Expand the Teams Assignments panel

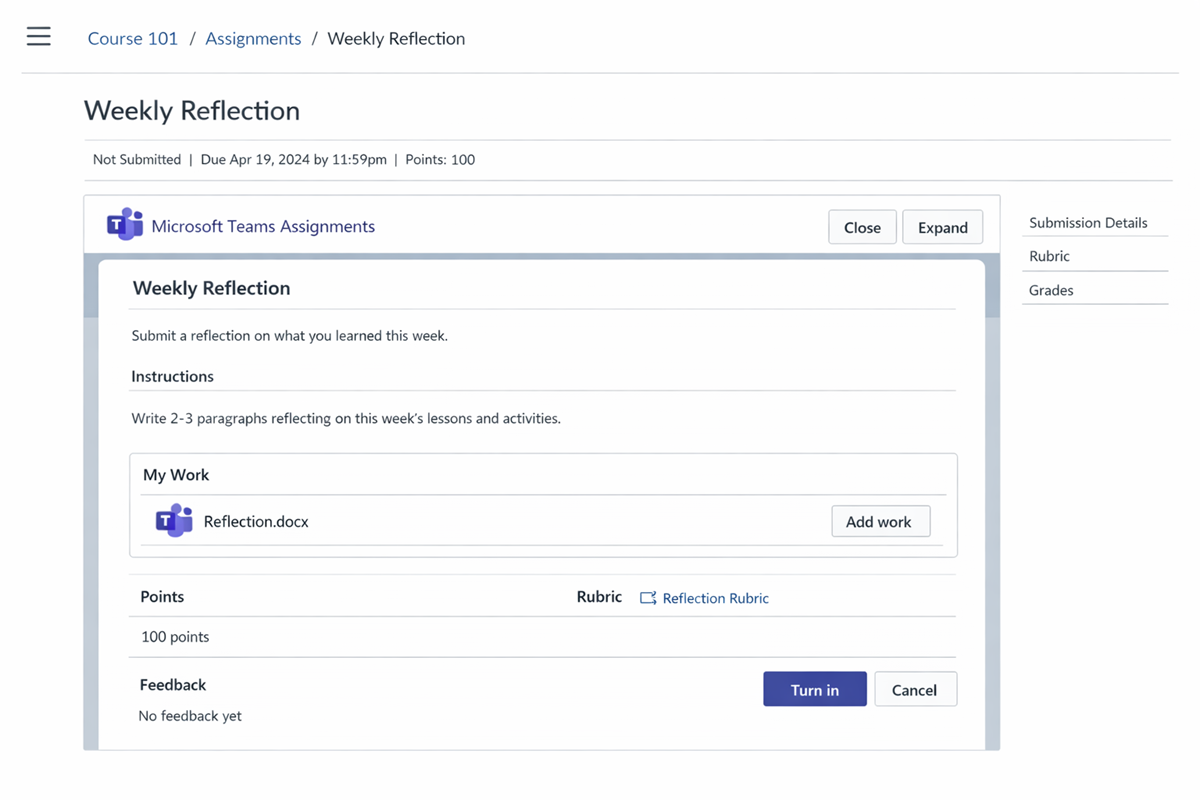pos(942,227)
